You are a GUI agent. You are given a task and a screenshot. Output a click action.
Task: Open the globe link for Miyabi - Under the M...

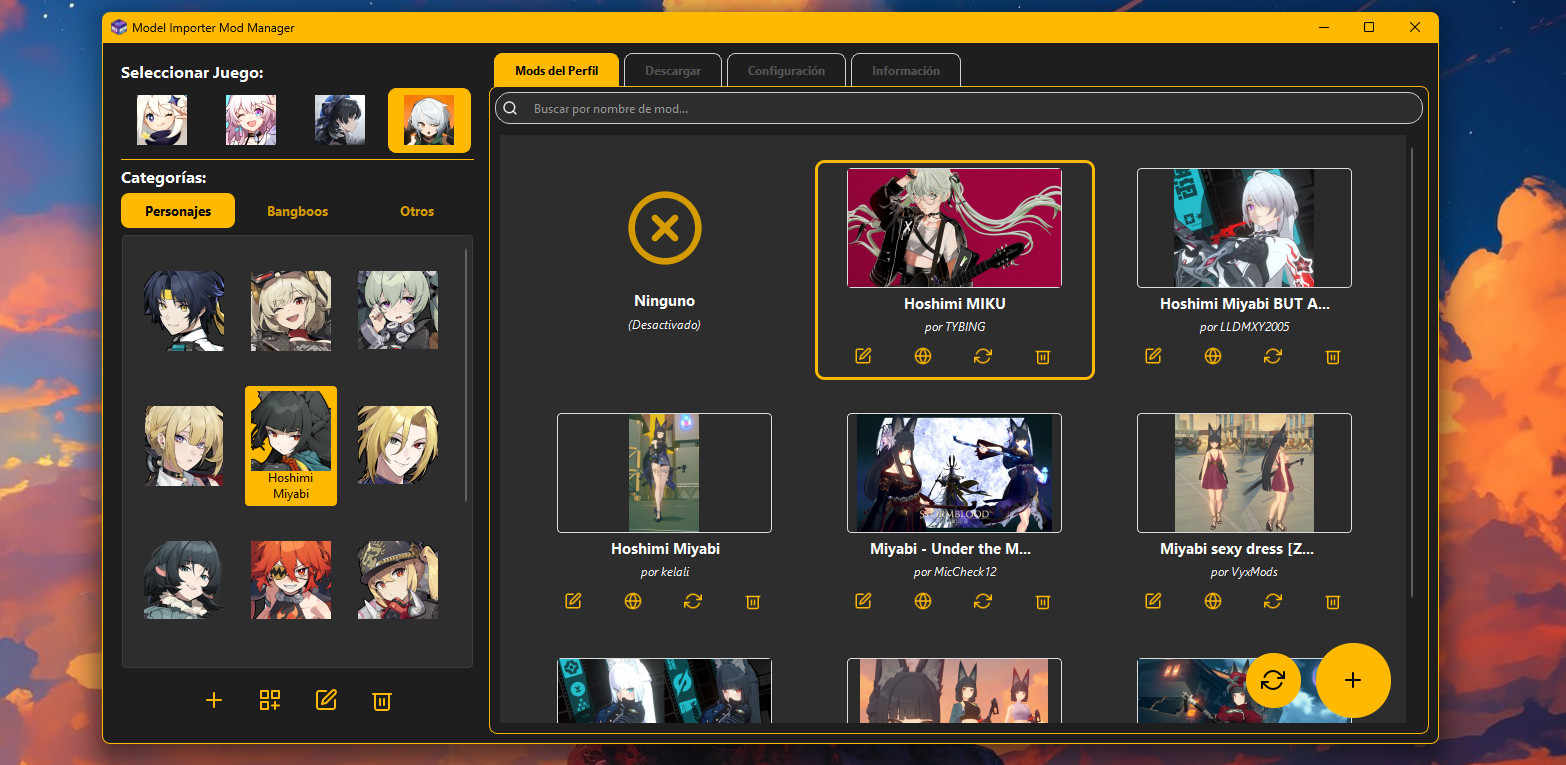(922, 601)
